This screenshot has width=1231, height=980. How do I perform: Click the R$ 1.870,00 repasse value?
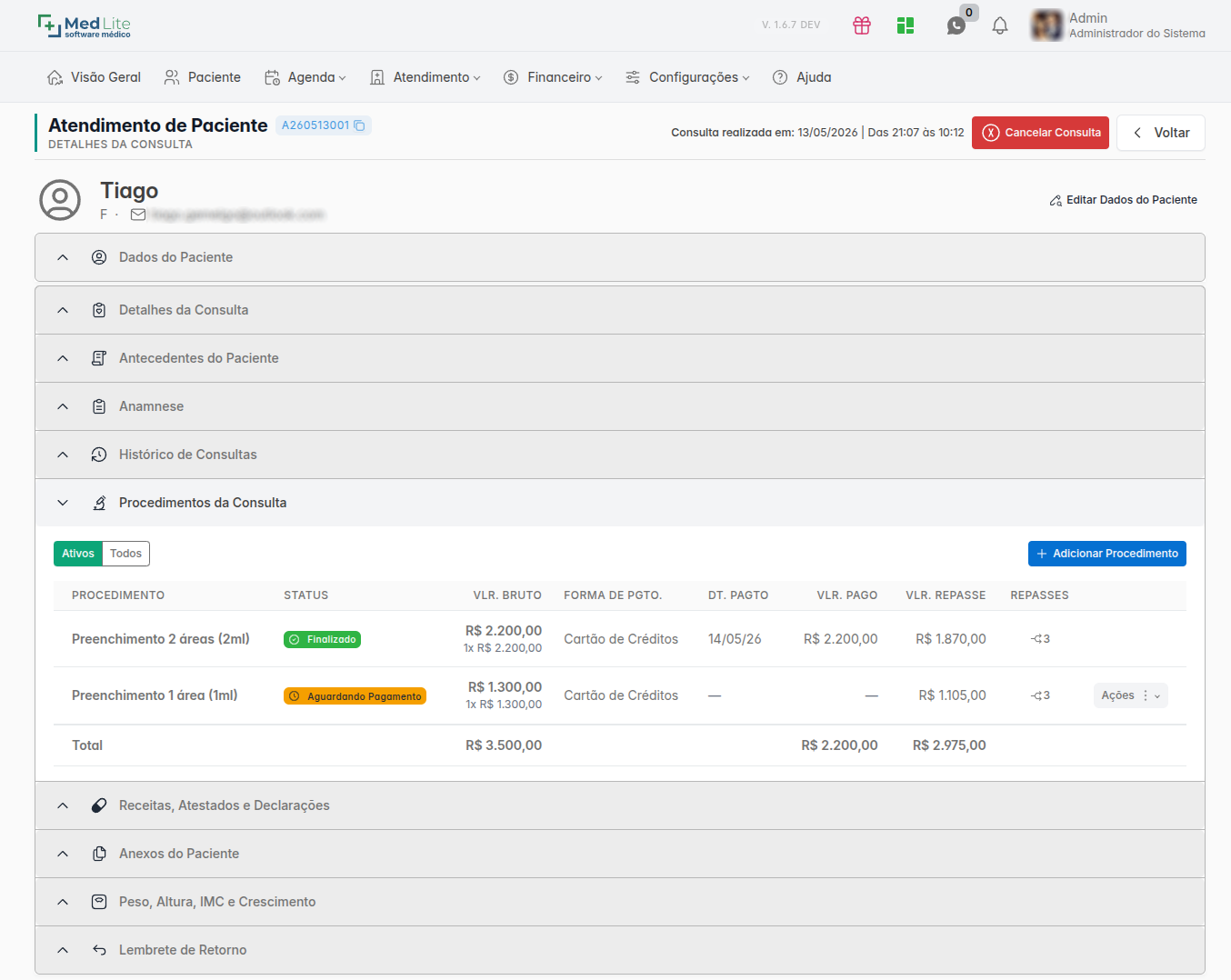pyautogui.click(x=950, y=639)
